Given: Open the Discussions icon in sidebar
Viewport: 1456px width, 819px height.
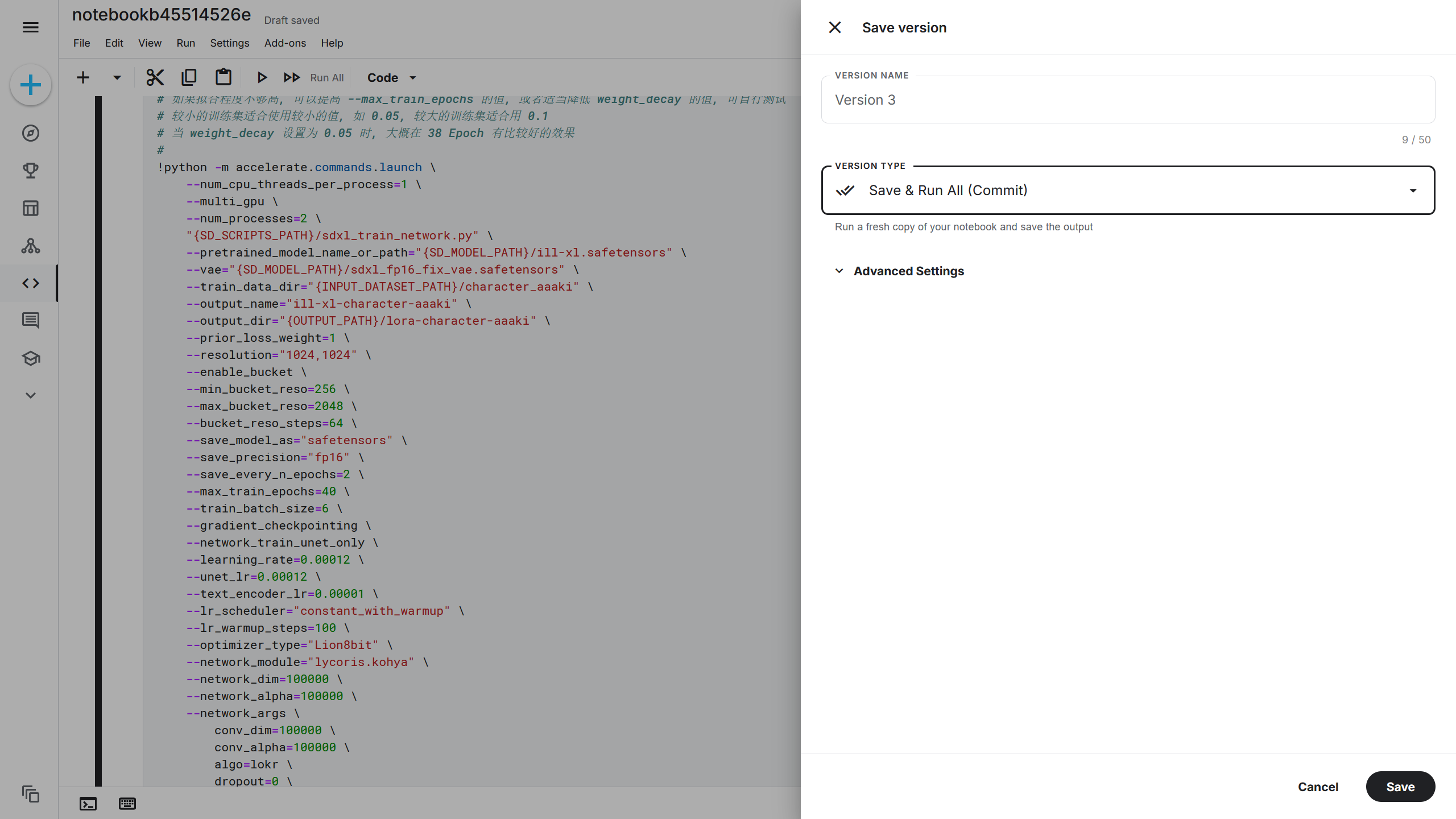Looking at the screenshot, I should [31, 321].
